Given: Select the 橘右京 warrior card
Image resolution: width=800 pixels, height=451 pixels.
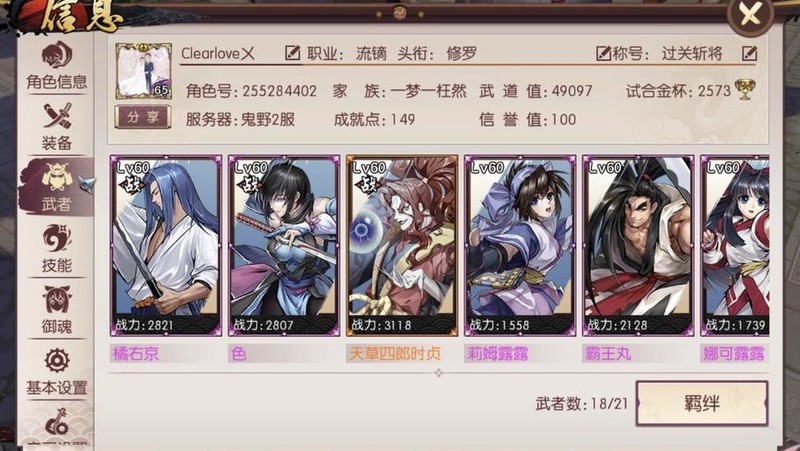Looking at the screenshot, I should pos(166,246).
